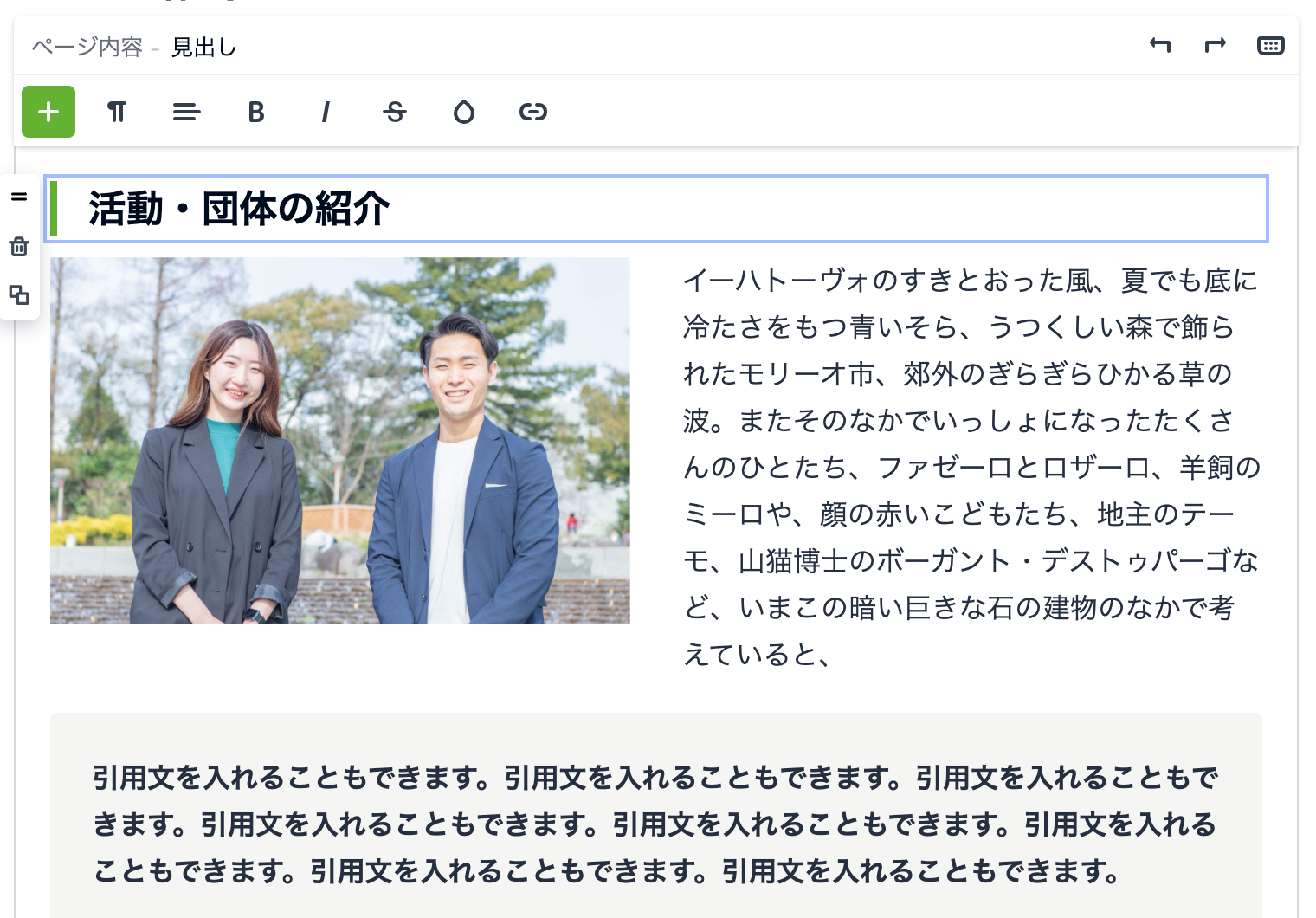Redo the last undone change

pos(1216,45)
